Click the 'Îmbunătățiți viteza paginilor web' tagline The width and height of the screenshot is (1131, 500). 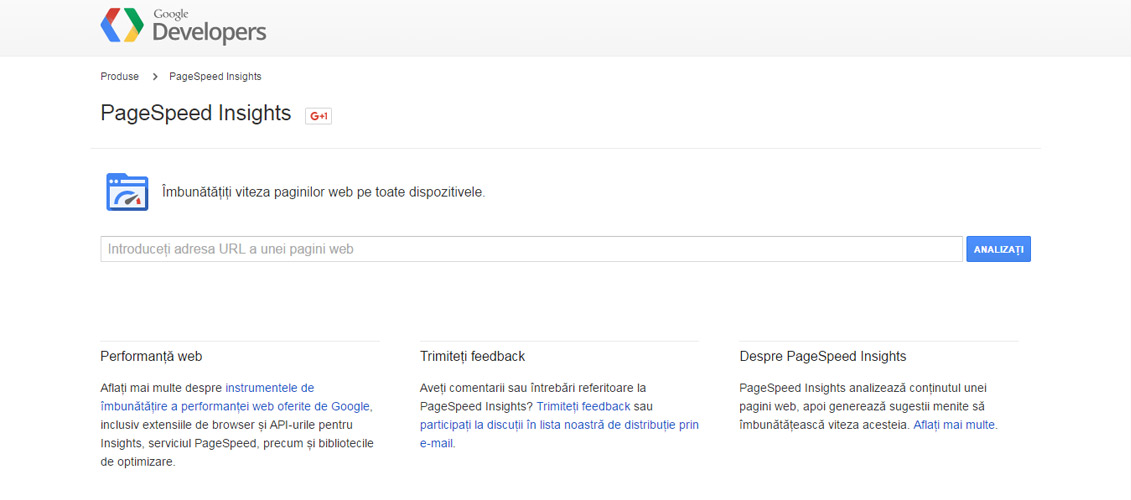click(323, 193)
